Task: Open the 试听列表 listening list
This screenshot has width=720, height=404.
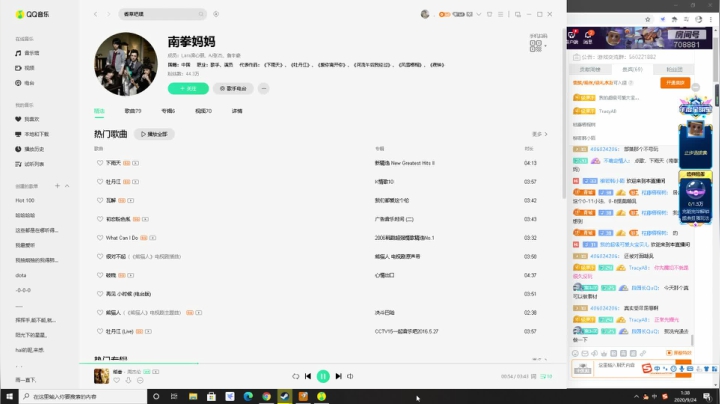Action: tap(30, 164)
